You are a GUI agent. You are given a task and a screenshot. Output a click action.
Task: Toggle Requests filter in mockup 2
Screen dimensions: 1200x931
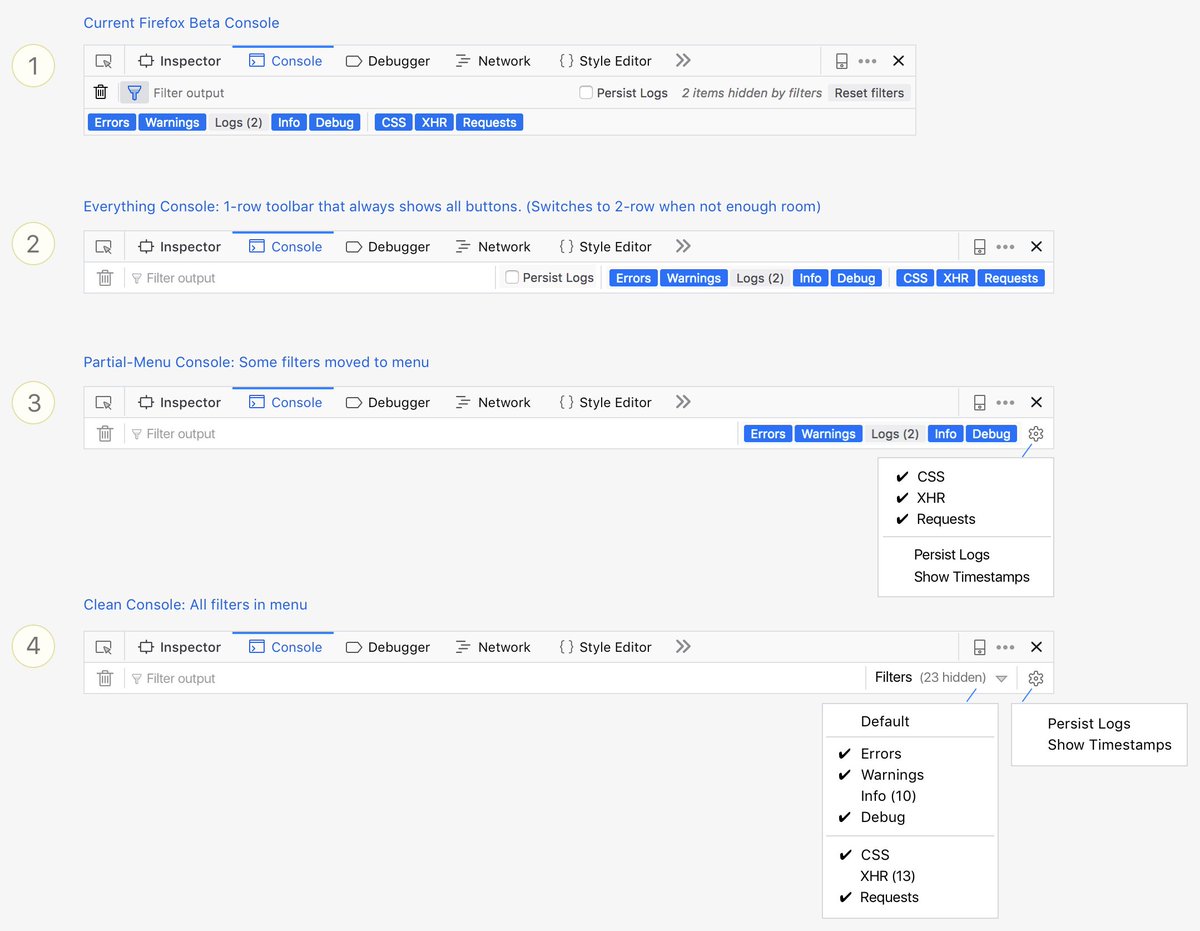(x=1011, y=278)
